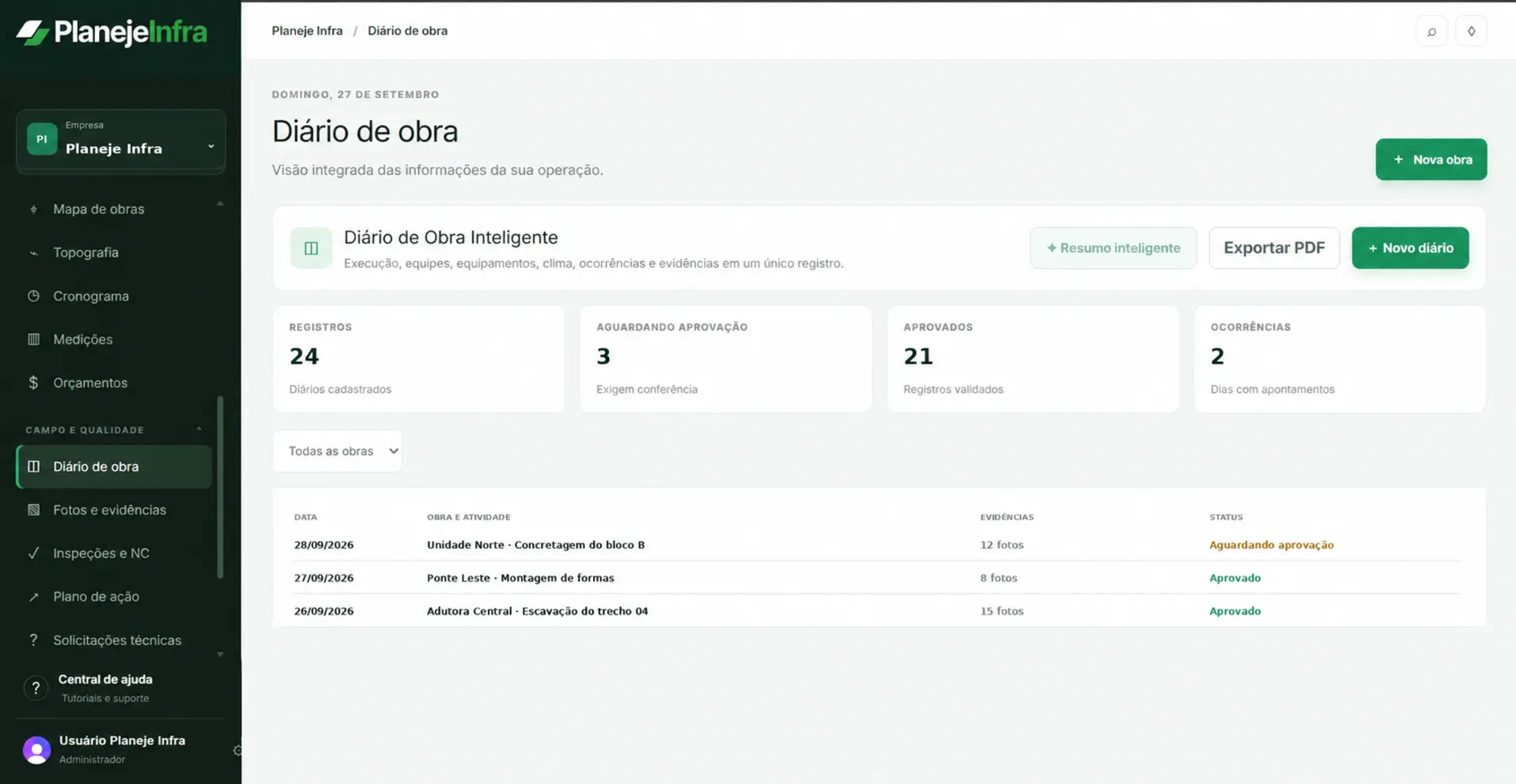Click the sidebar scrollbar
Viewport: 1516px width, 784px height.
[220, 487]
